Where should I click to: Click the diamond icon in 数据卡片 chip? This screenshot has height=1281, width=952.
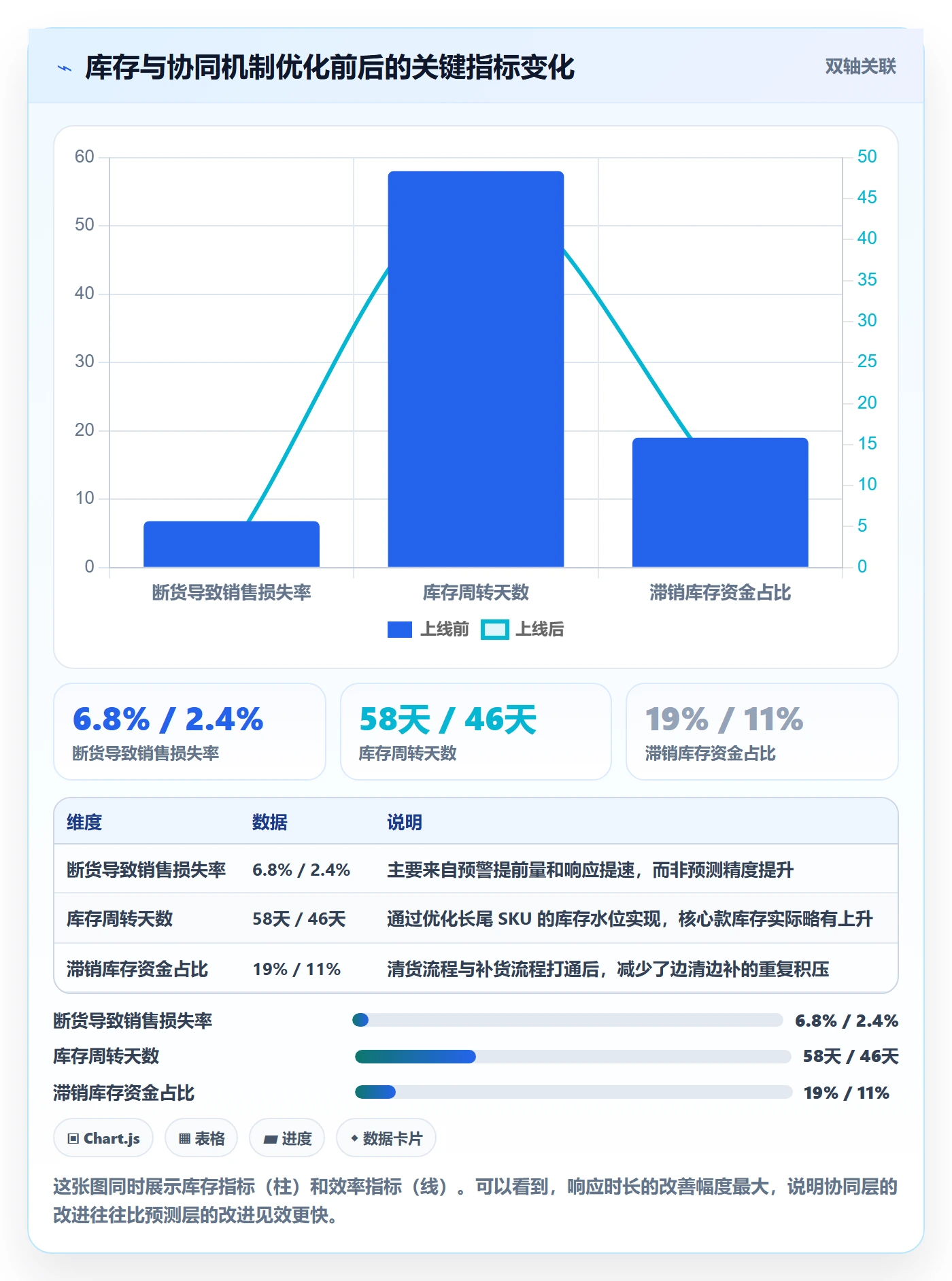(x=354, y=1138)
